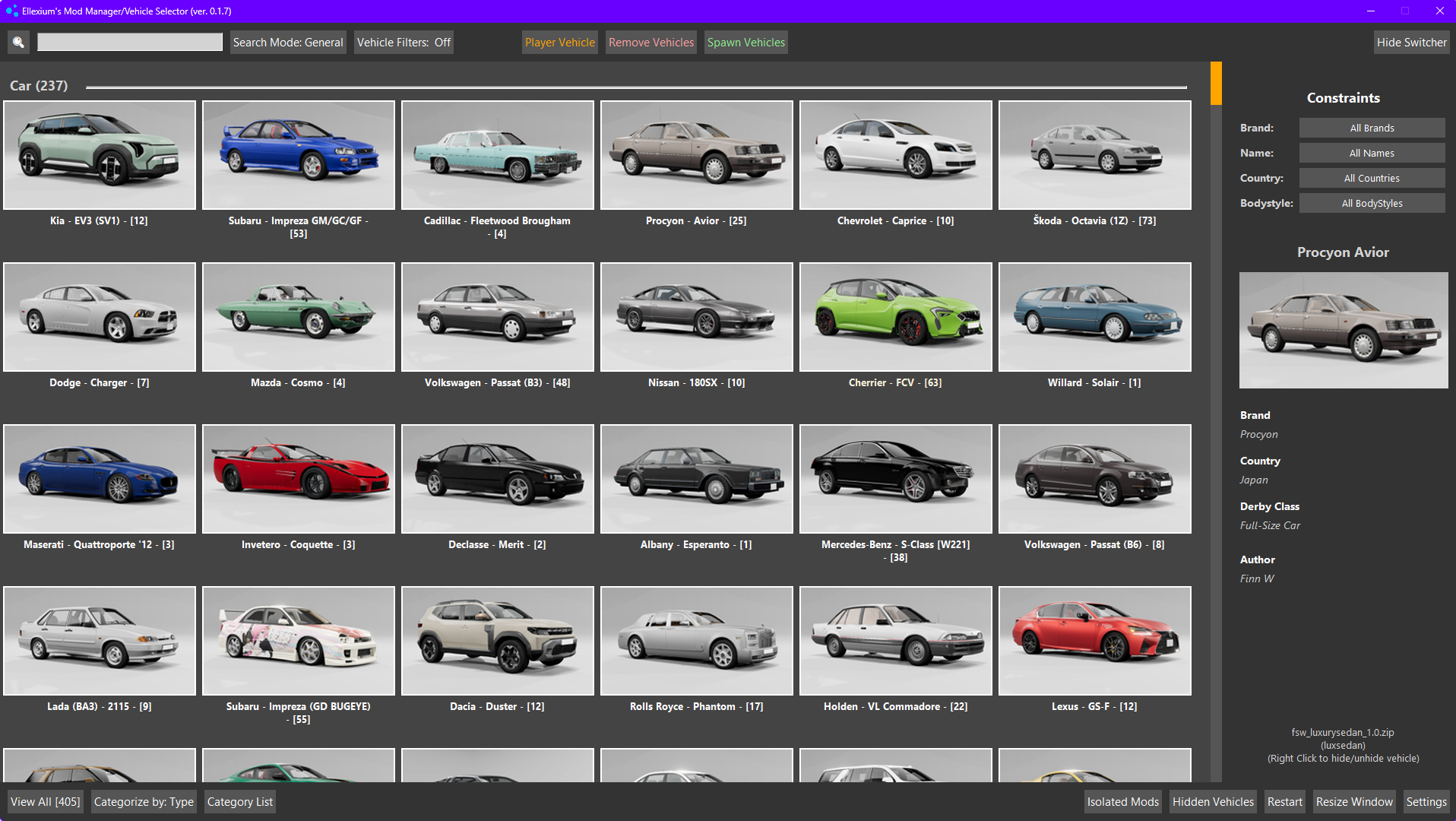Click Hide Switcher button

[x=1412, y=43]
